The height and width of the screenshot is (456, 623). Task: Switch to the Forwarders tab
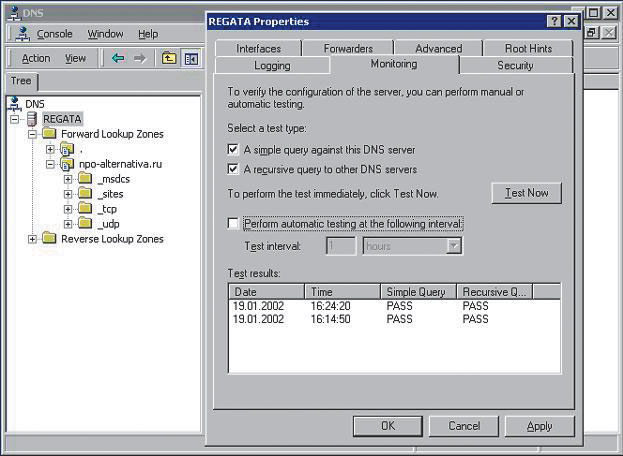[x=348, y=48]
